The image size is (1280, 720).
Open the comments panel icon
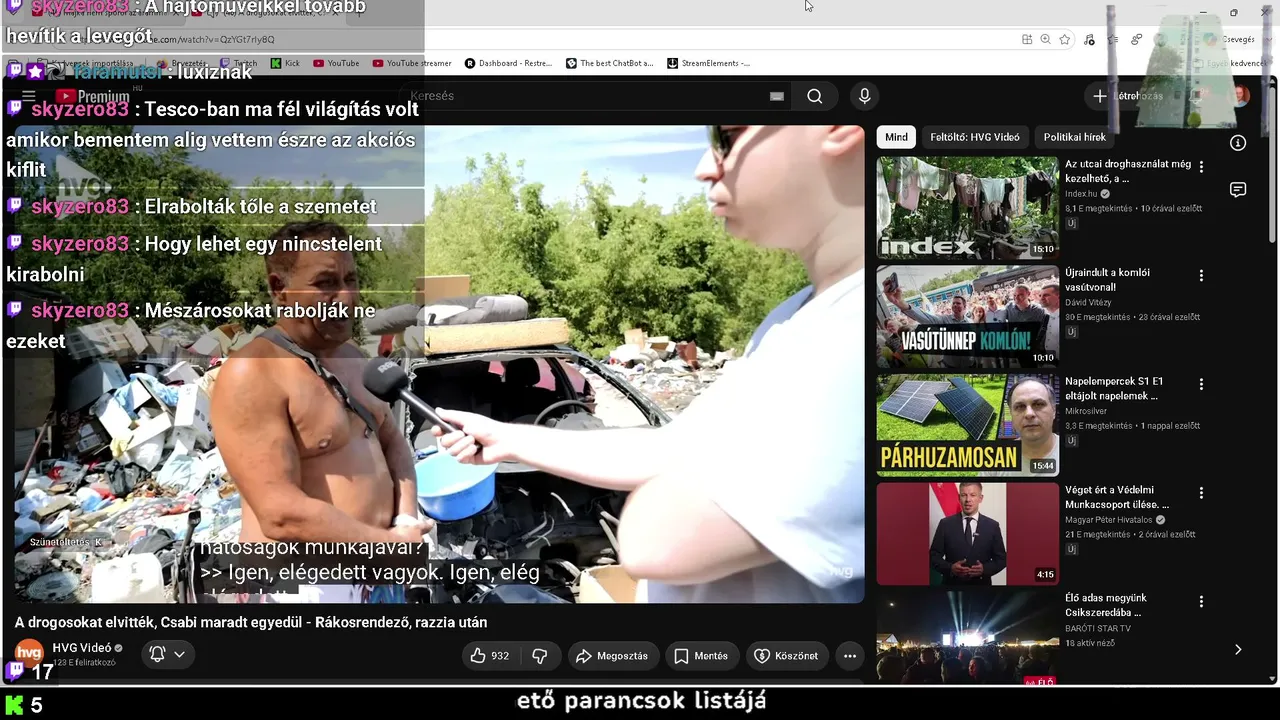[1238, 190]
